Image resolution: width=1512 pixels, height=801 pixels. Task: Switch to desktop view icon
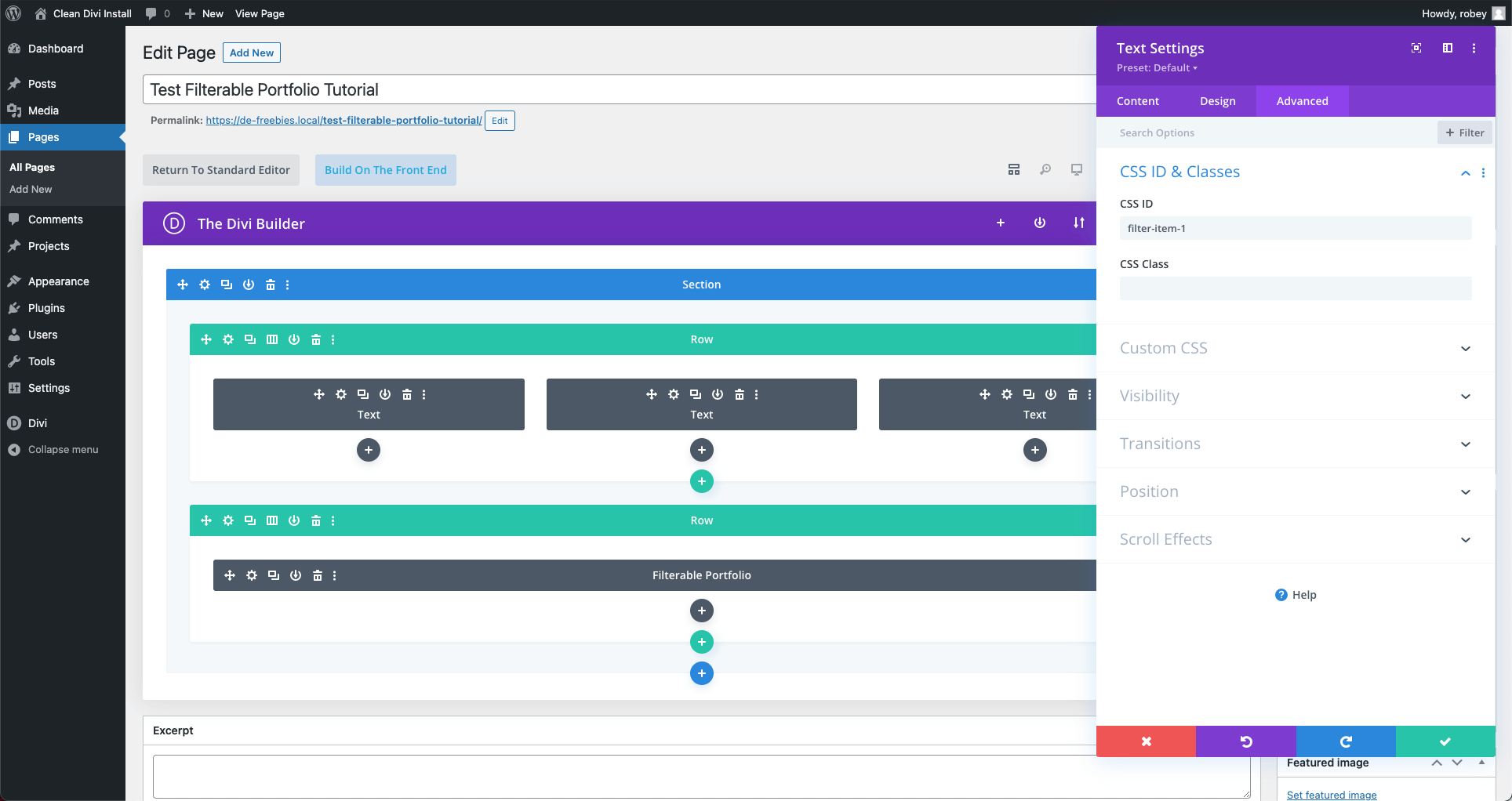(x=1077, y=169)
